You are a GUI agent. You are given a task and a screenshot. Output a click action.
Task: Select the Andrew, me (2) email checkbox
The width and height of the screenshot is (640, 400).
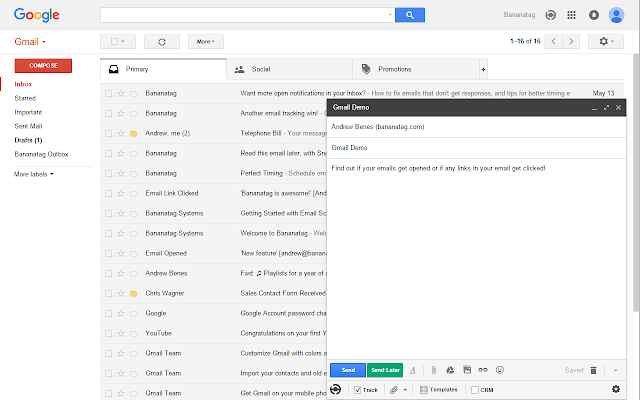click(109, 133)
